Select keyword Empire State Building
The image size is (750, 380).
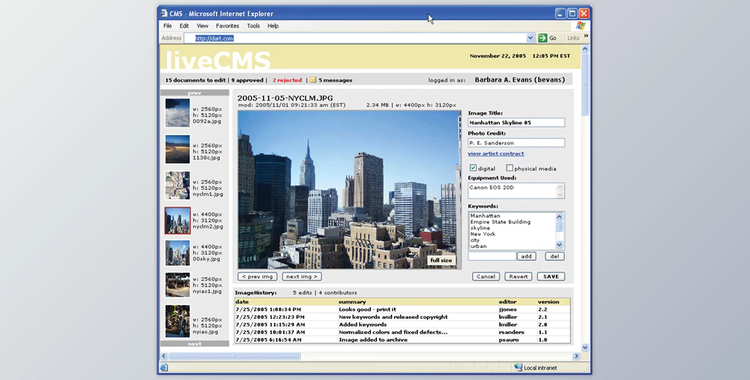pos(500,222)
